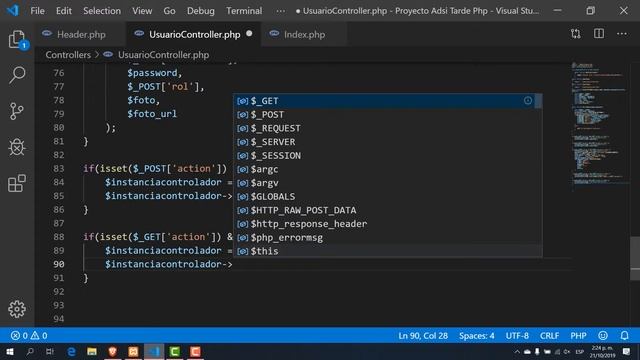Click the suggestion list scrollbar
640x360 pixels.
click(538, 101)
